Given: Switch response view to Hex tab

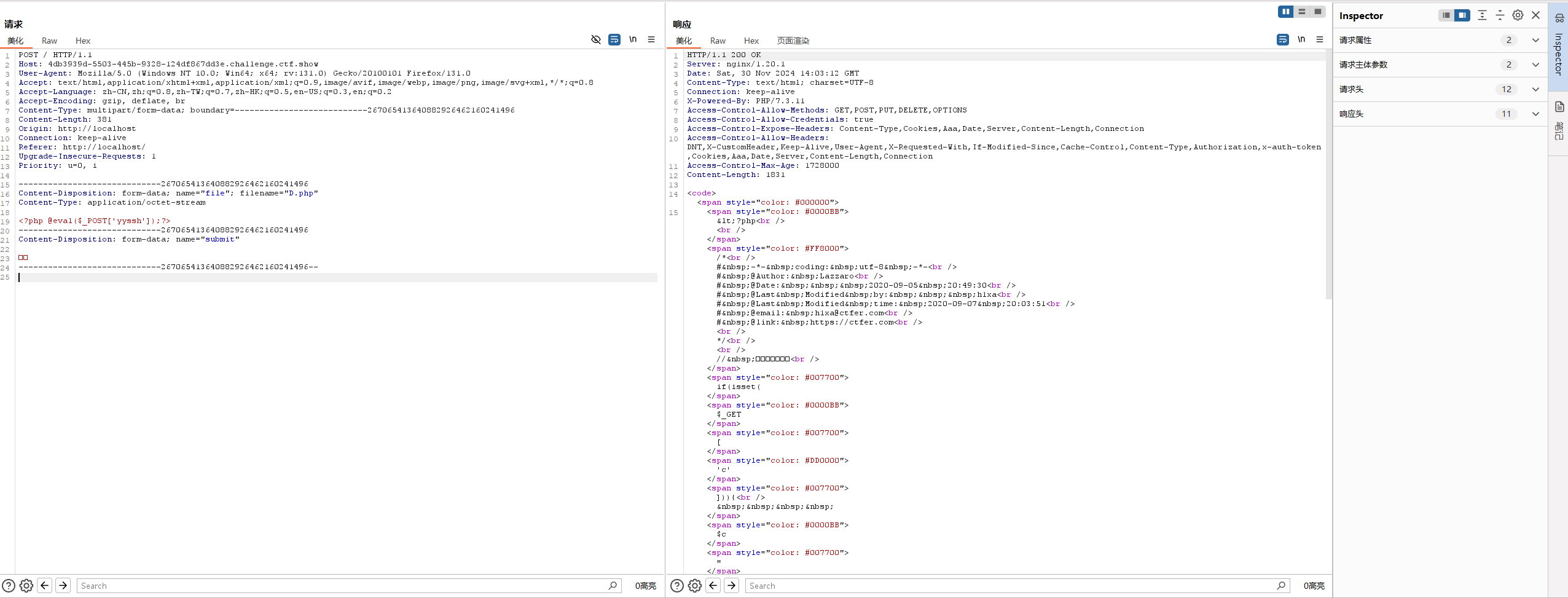Looking at the screenshot, I should pos(751,41).
